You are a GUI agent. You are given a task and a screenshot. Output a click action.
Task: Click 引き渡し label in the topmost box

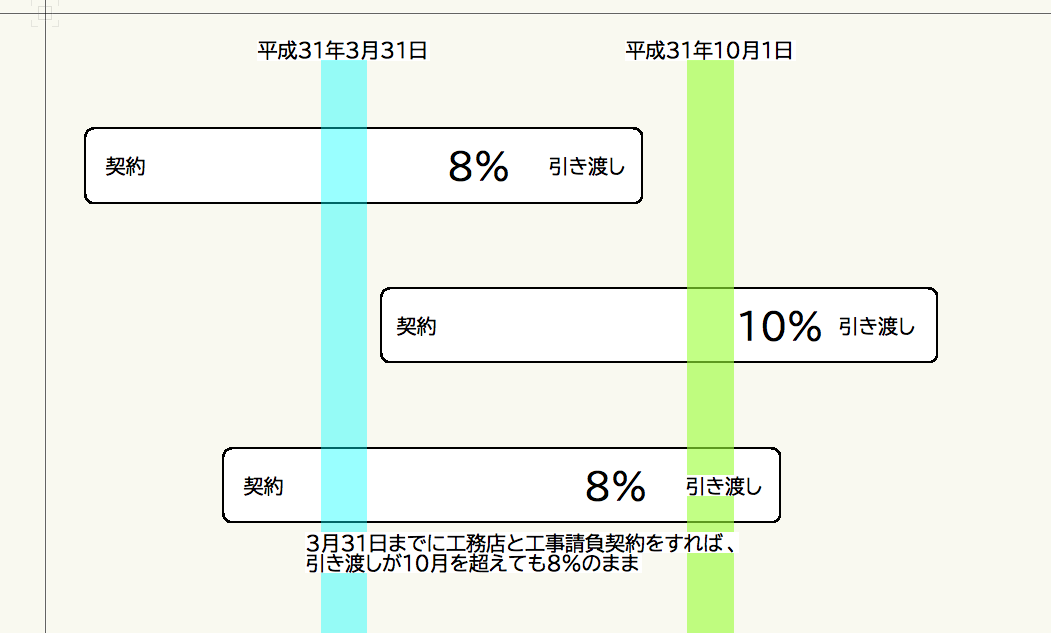point(586,167)
